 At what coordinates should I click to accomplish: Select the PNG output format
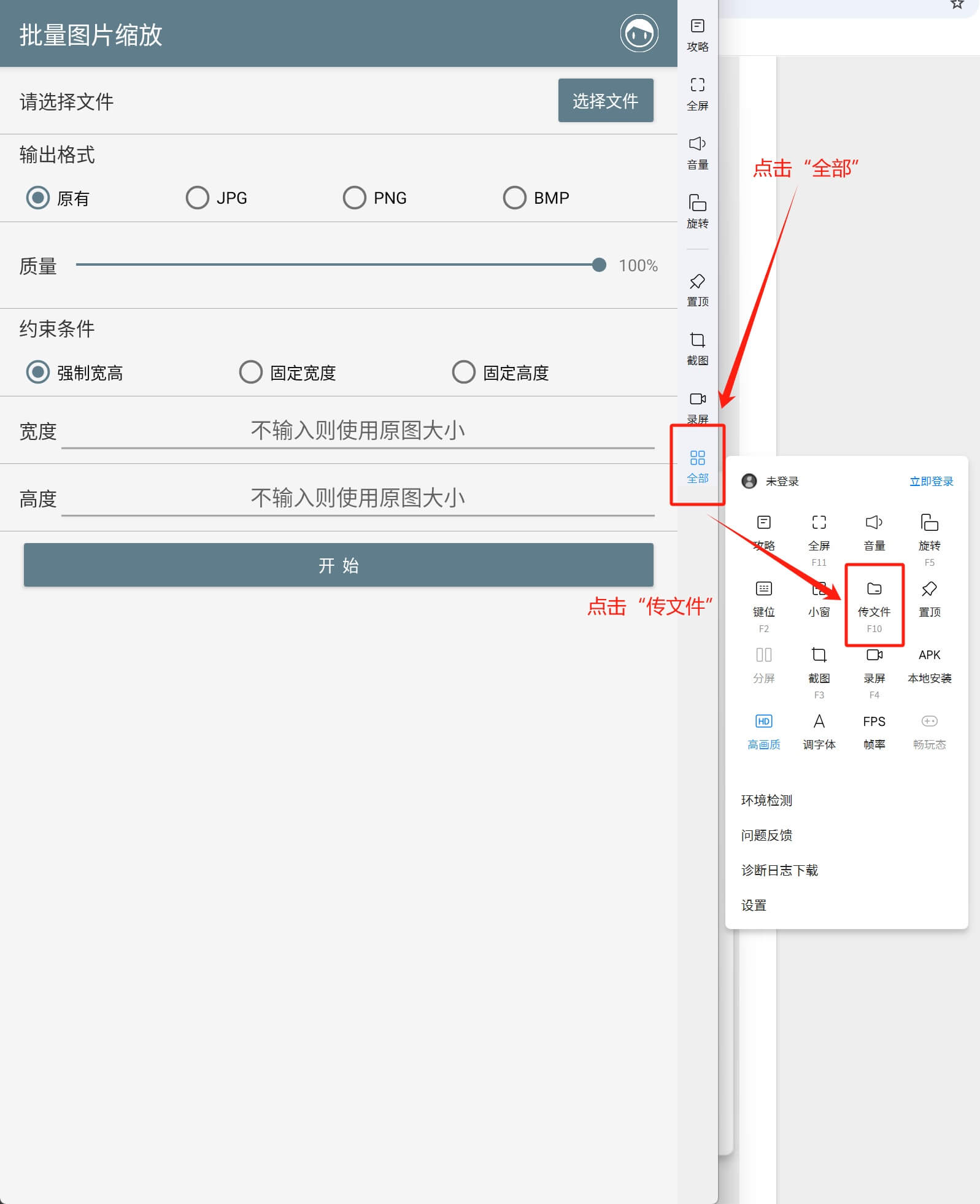354,198
